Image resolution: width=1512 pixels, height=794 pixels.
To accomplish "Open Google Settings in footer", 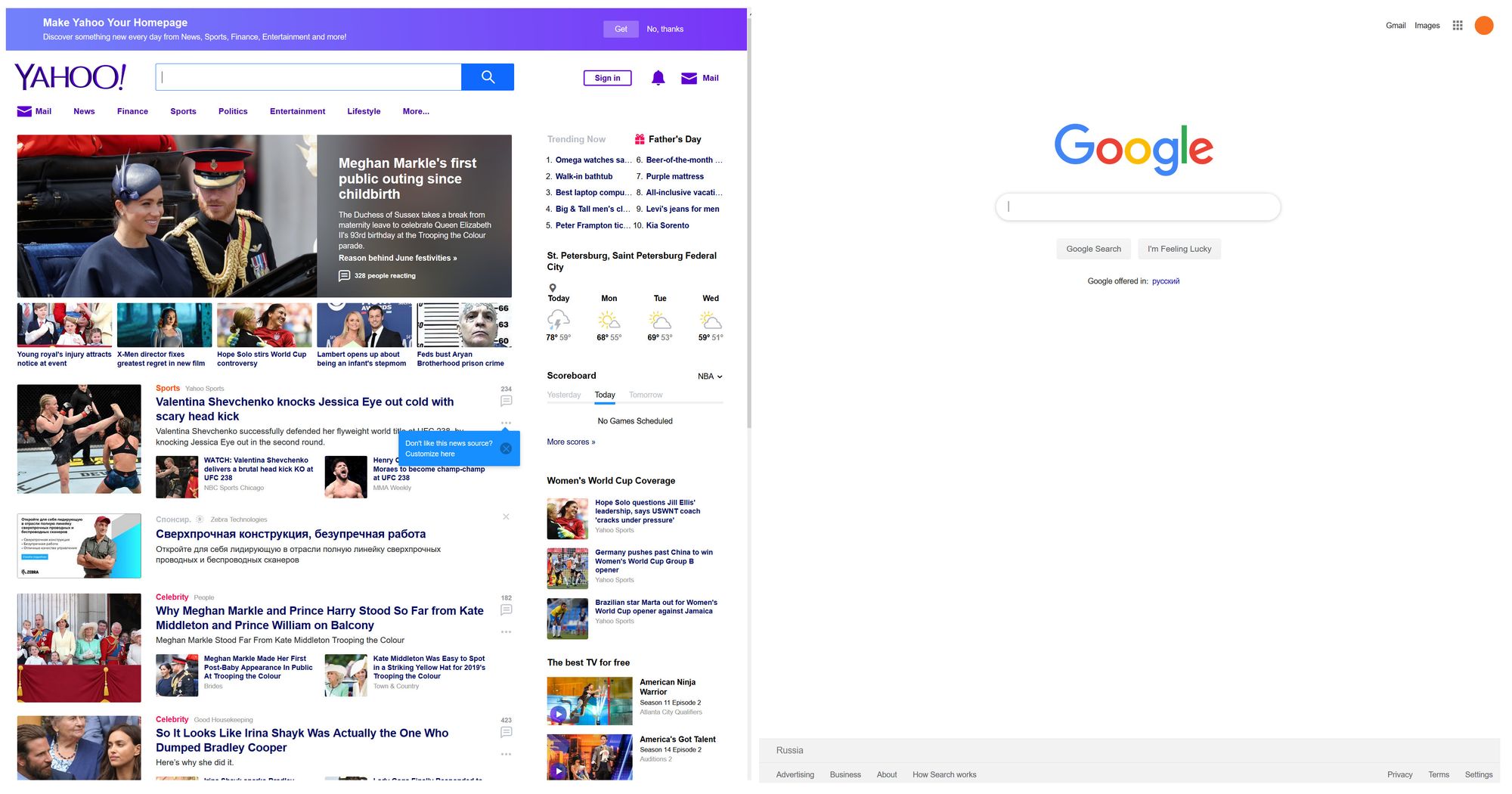I will (1479, 774).
